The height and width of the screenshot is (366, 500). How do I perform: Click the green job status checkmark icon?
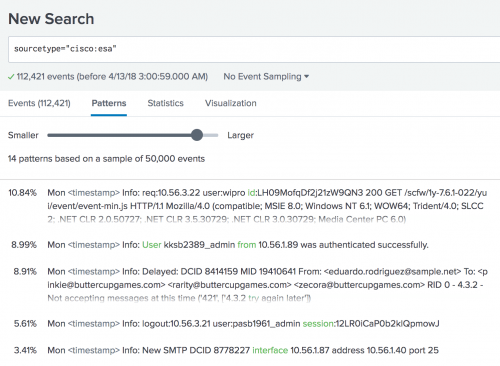(x=11, y=77)
